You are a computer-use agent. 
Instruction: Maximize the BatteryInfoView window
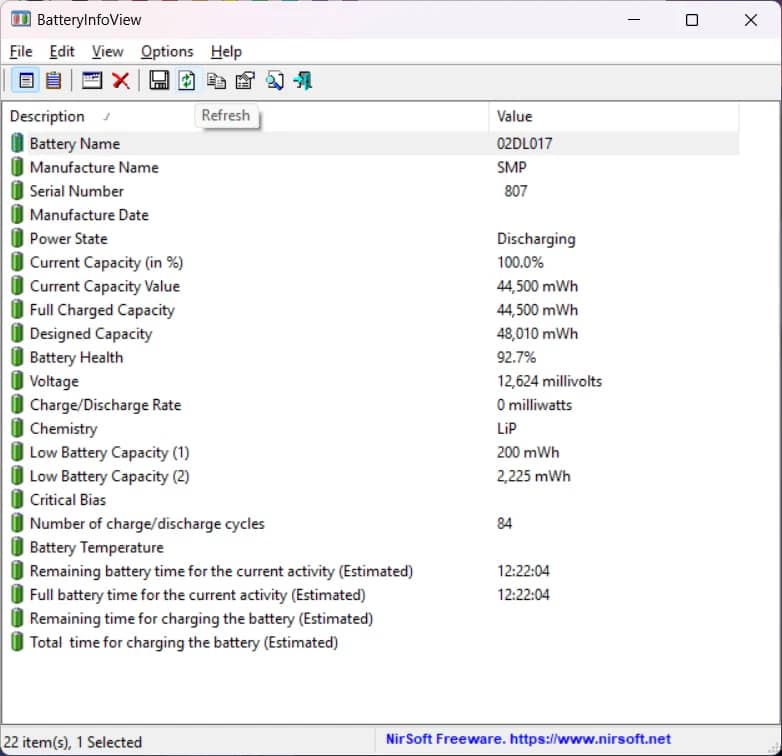(x=691, y=20)
